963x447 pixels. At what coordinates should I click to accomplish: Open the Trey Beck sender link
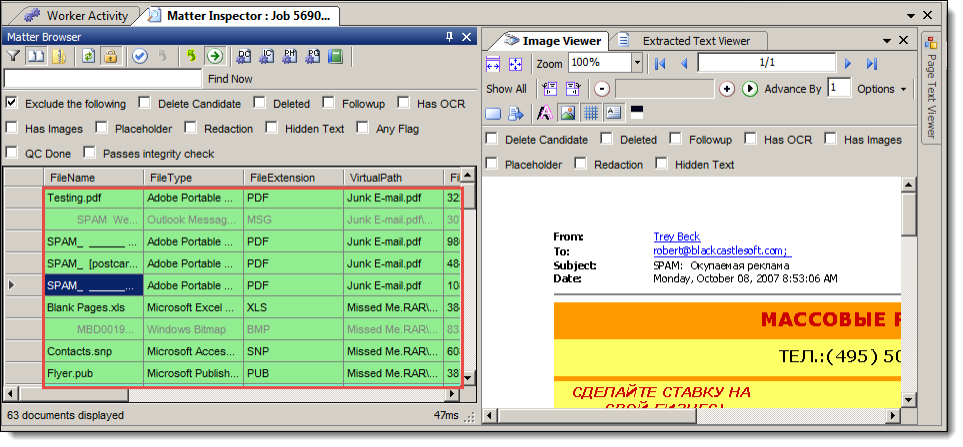pos(677,237)
